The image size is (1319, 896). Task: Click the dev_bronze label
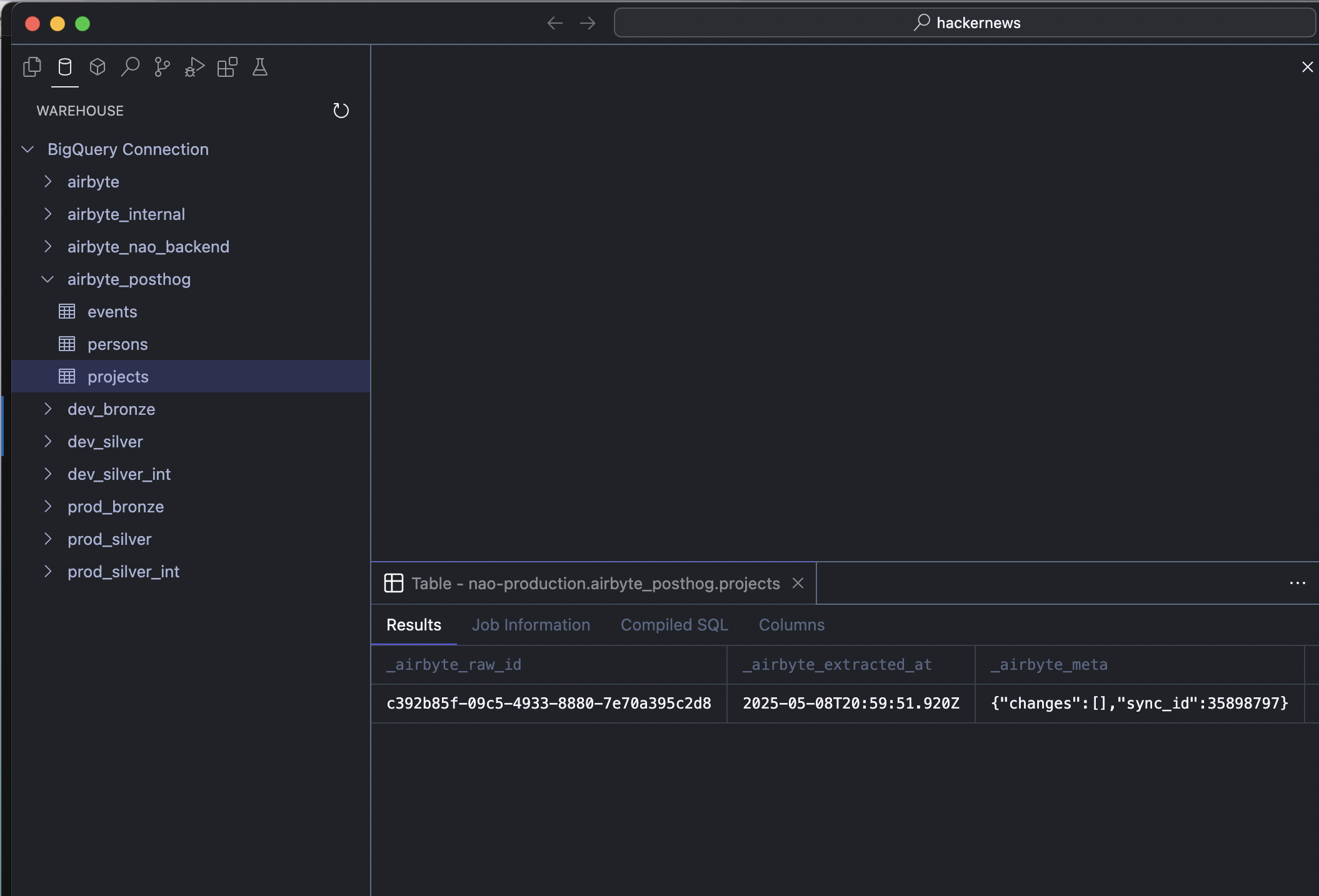point(111,409)
